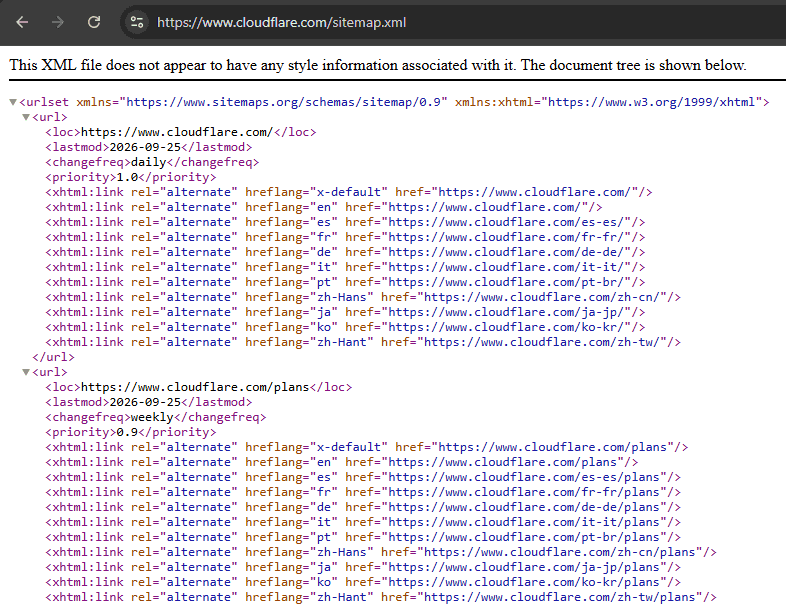Screen dimensions: 786x607
Task: Collapse the second url node above the plans loc
Action: tap(26, 372)
